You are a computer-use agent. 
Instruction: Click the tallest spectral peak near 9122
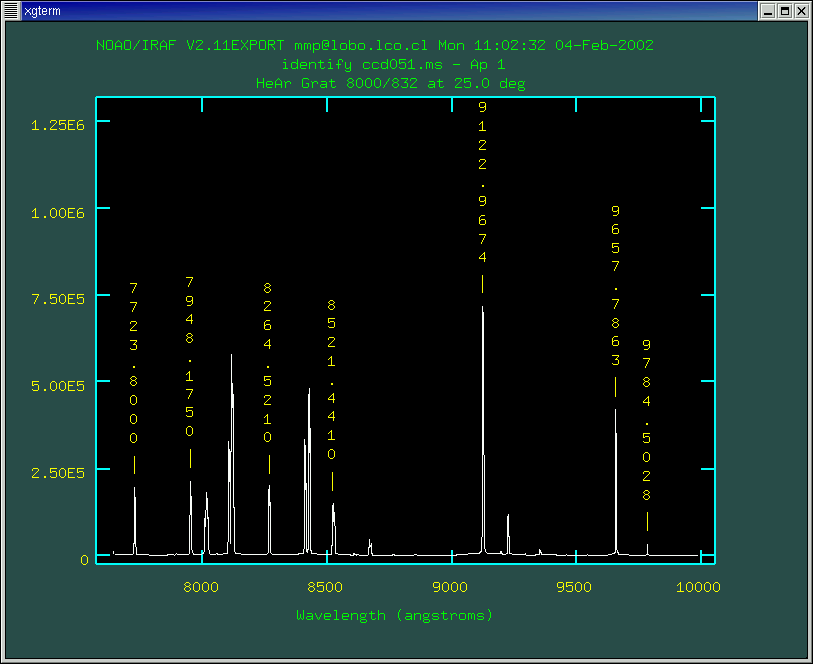point(483,430)
